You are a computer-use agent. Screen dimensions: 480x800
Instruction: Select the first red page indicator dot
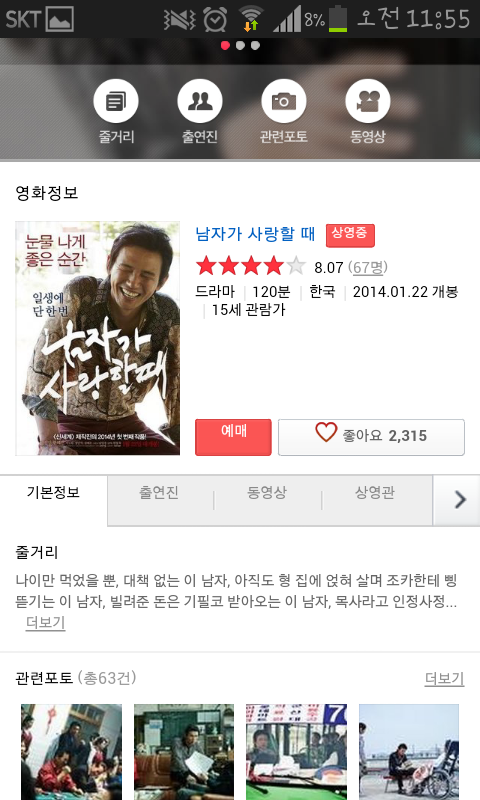(225, 45)
